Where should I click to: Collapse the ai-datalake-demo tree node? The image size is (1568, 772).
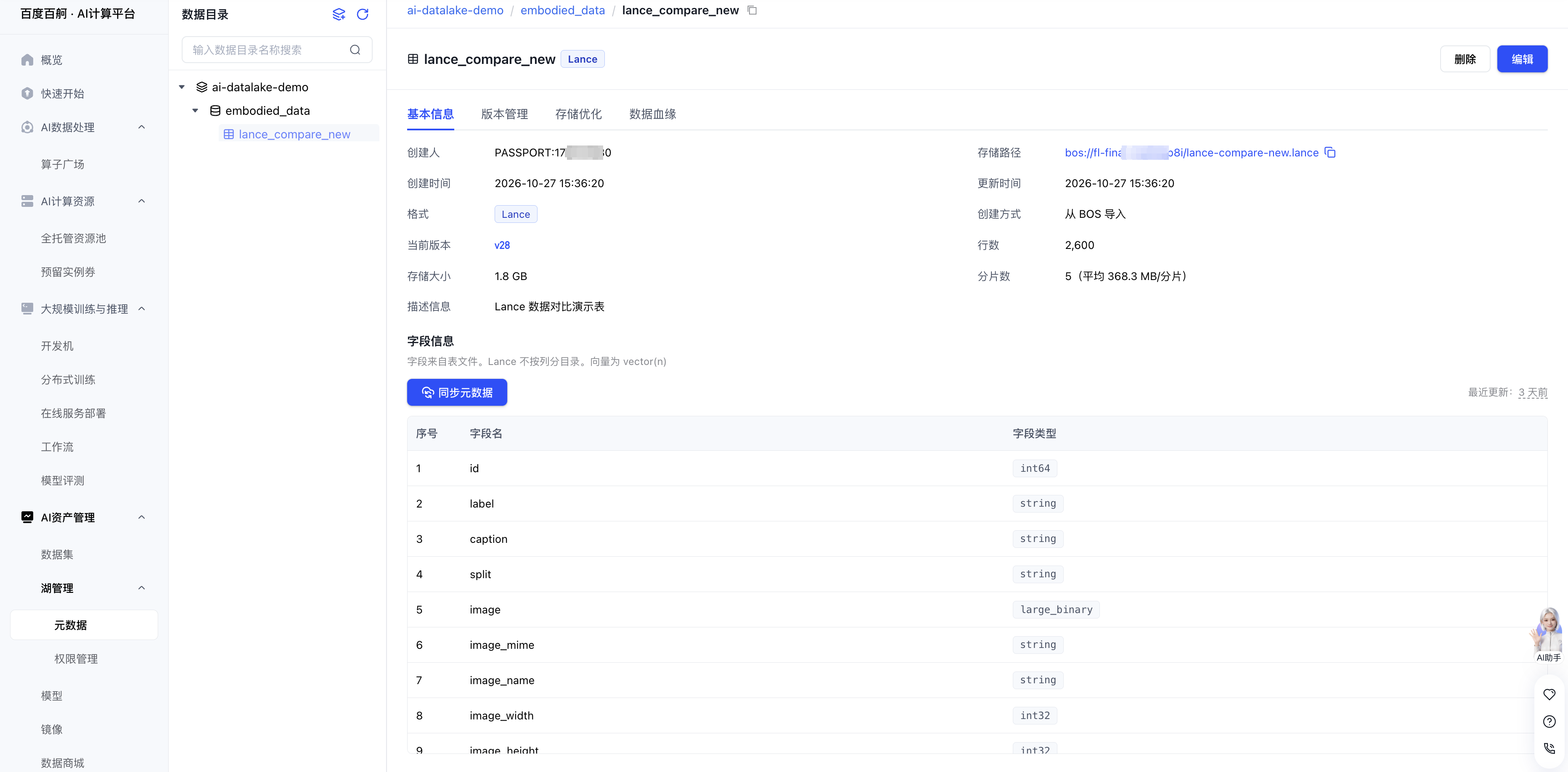181,87
